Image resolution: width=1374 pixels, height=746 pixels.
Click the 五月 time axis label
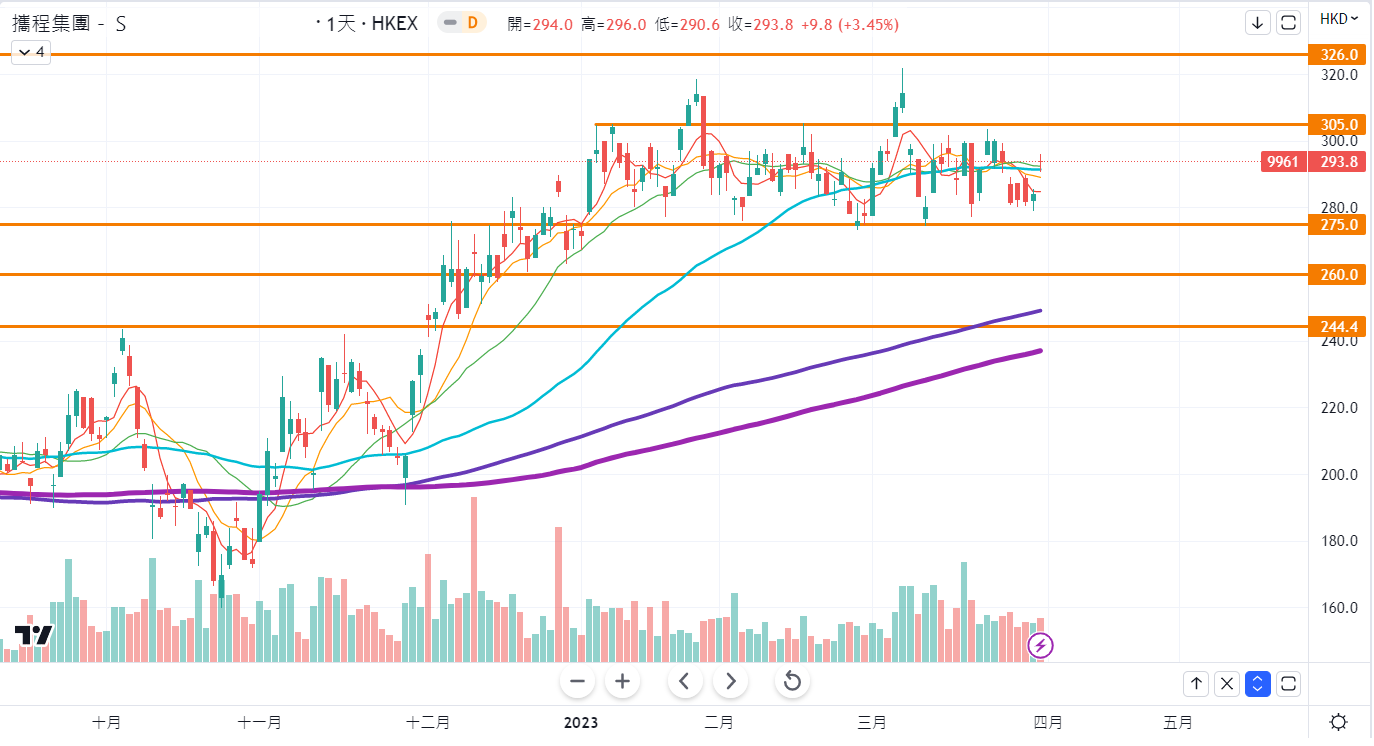[1178, 722]
